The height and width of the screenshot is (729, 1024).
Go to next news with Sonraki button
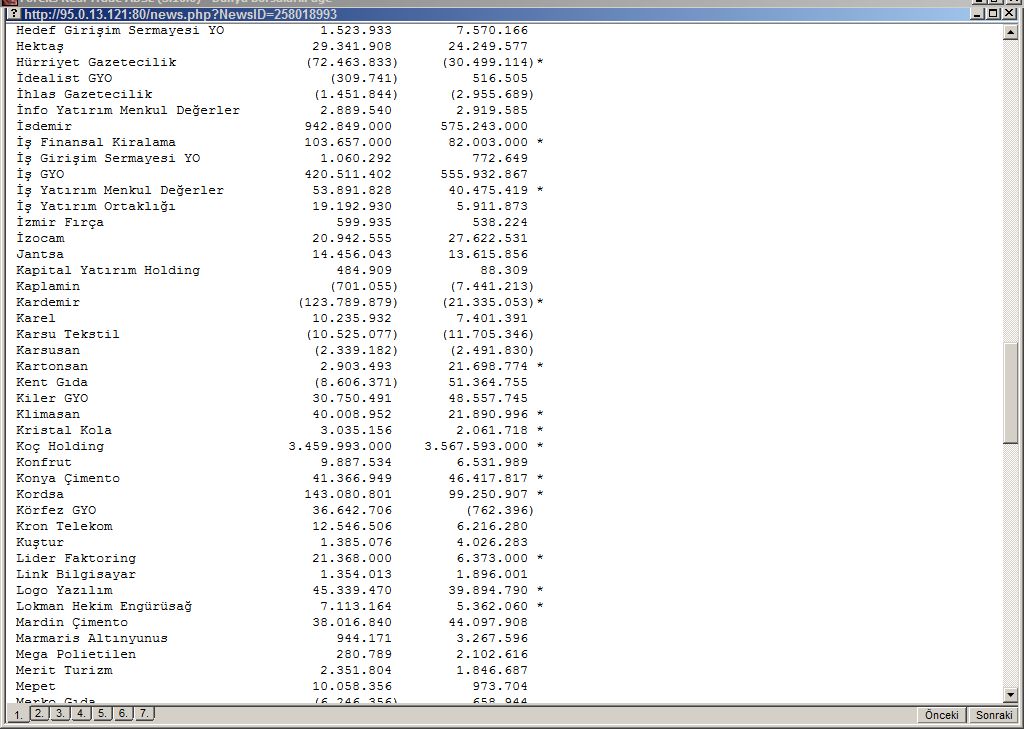994,715
